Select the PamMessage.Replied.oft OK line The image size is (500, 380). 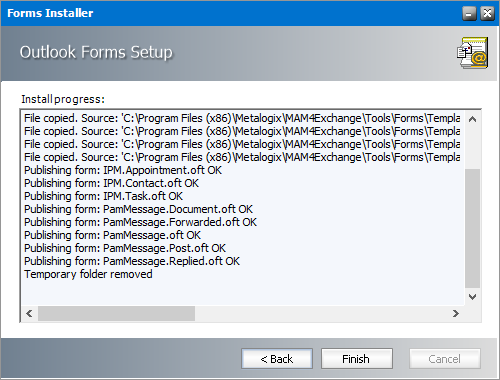pos(132,261)
